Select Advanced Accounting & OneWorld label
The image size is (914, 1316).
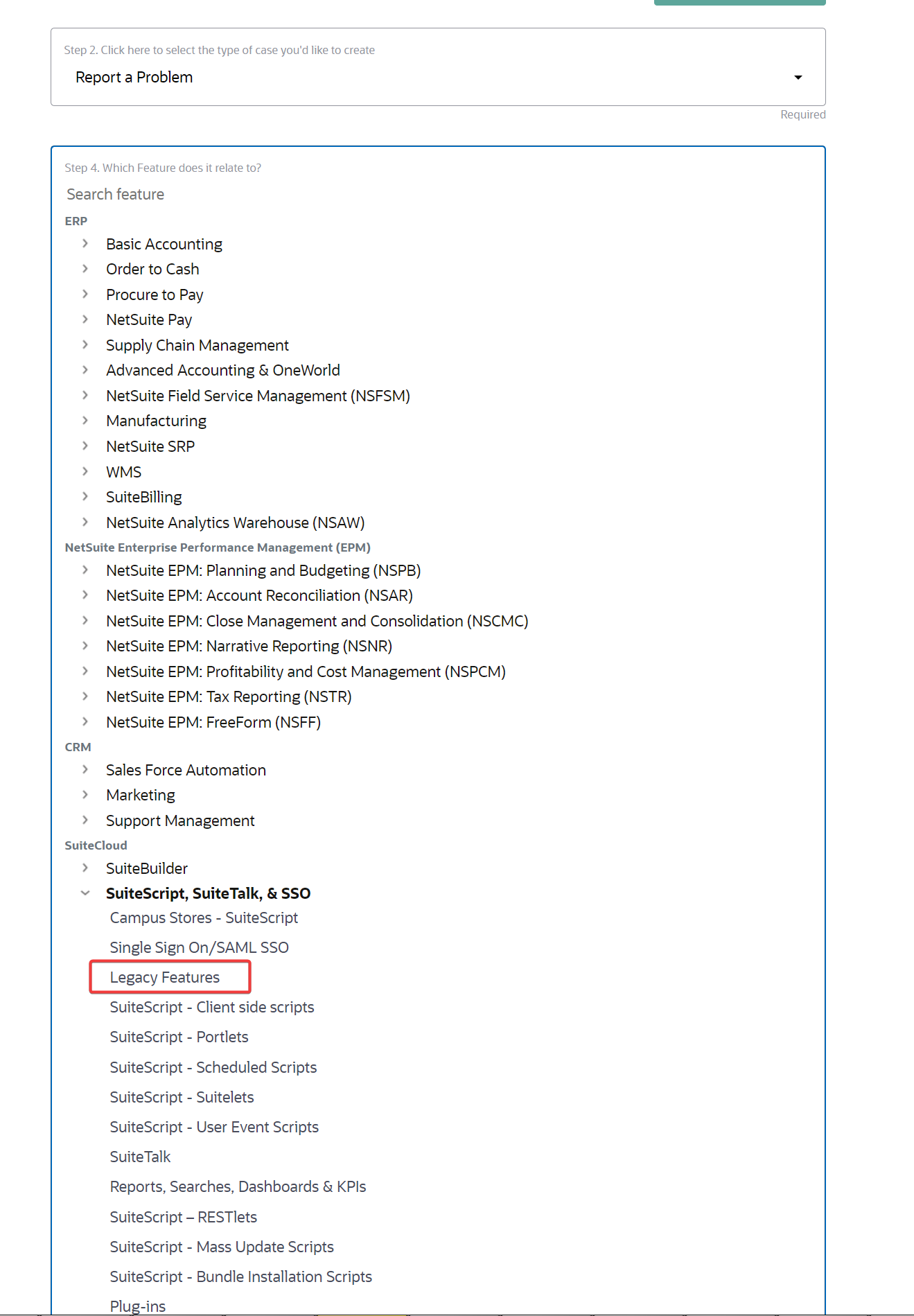tap(223, 370)
